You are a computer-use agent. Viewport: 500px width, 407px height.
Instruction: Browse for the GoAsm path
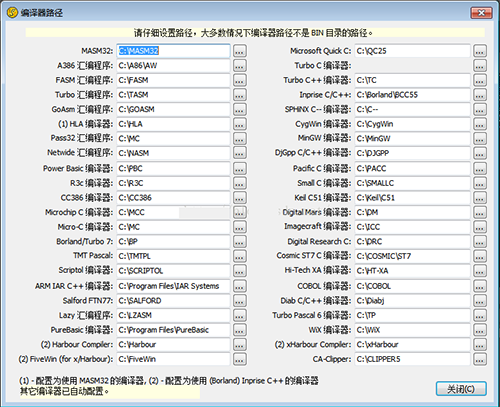(x=240, y=109)
